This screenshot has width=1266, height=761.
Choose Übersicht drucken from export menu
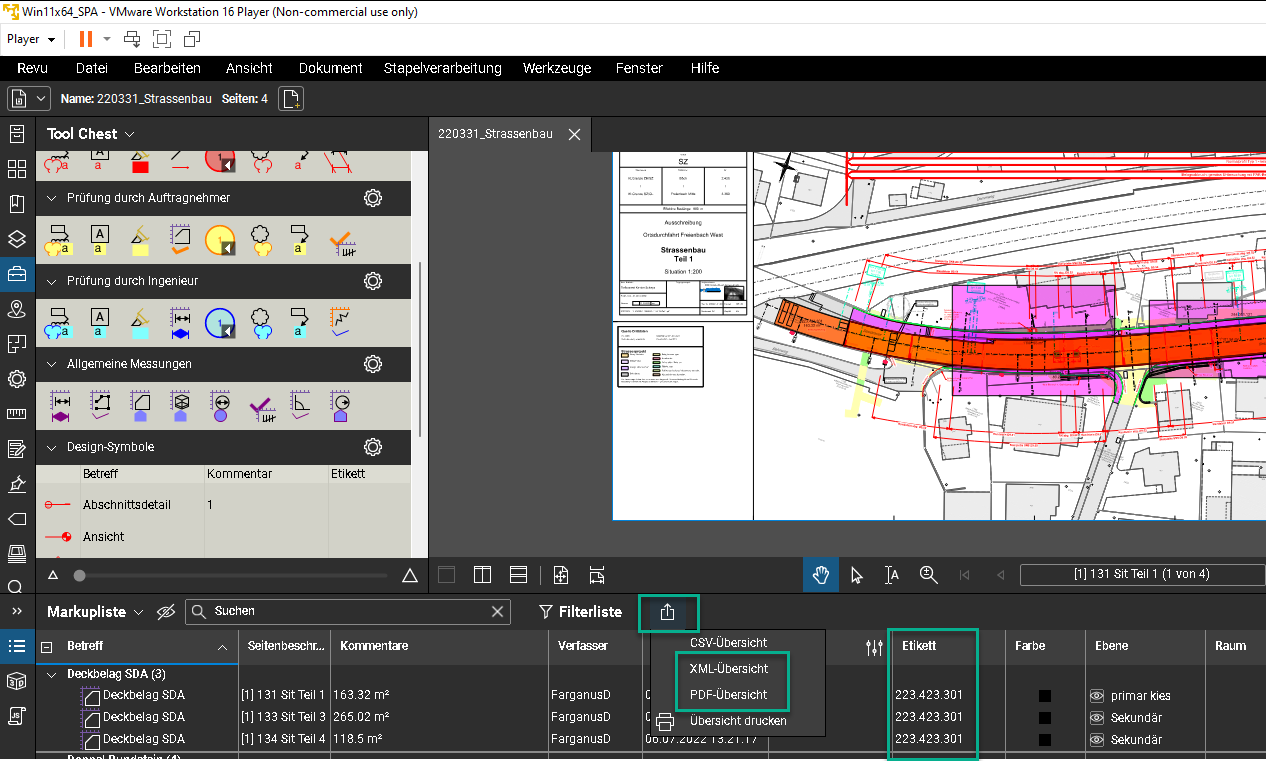pyautogui.click(x=737, y=721)
